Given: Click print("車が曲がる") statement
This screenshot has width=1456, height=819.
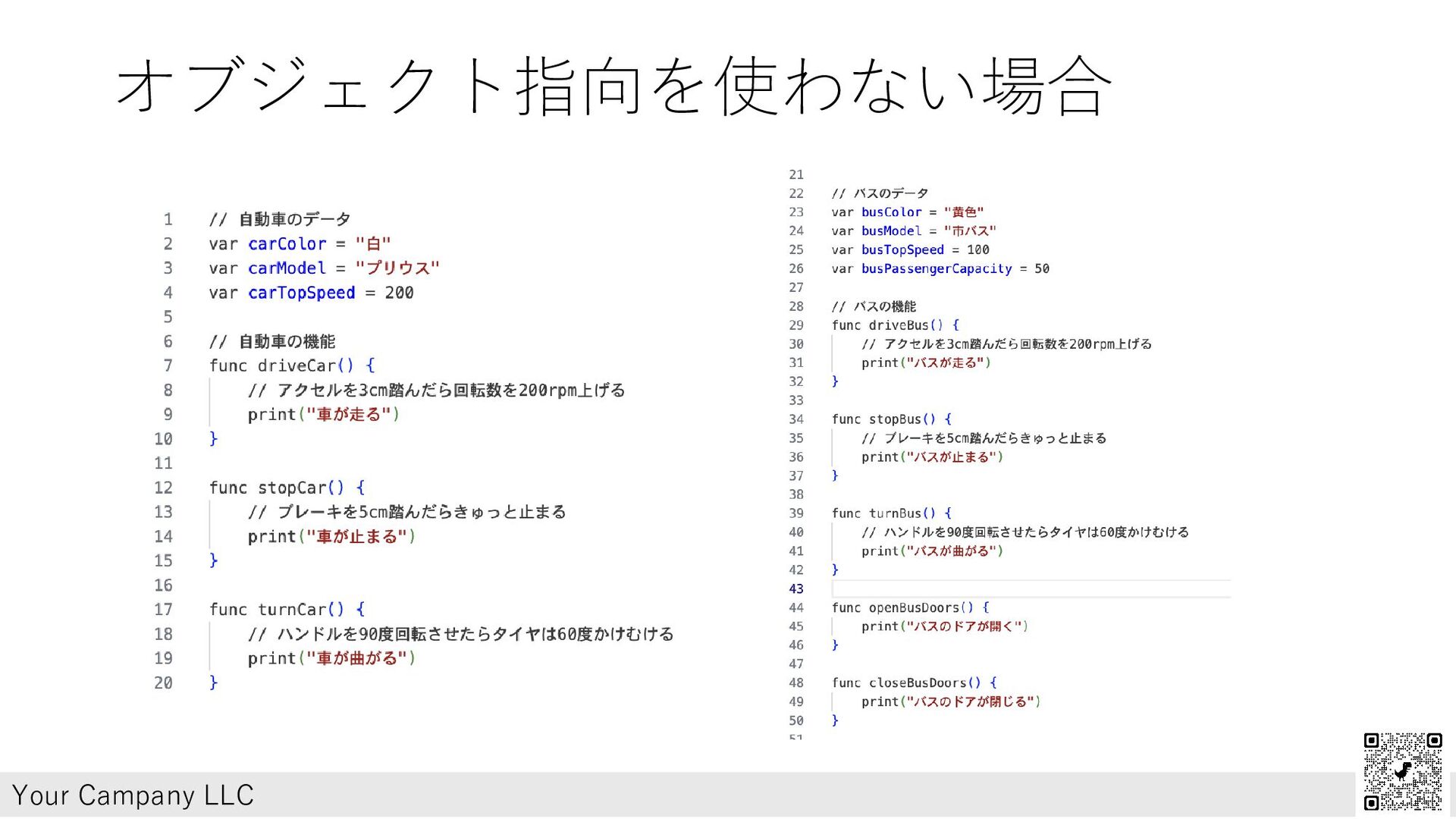Looking at the screenshot, I should [x=331, y=658].
